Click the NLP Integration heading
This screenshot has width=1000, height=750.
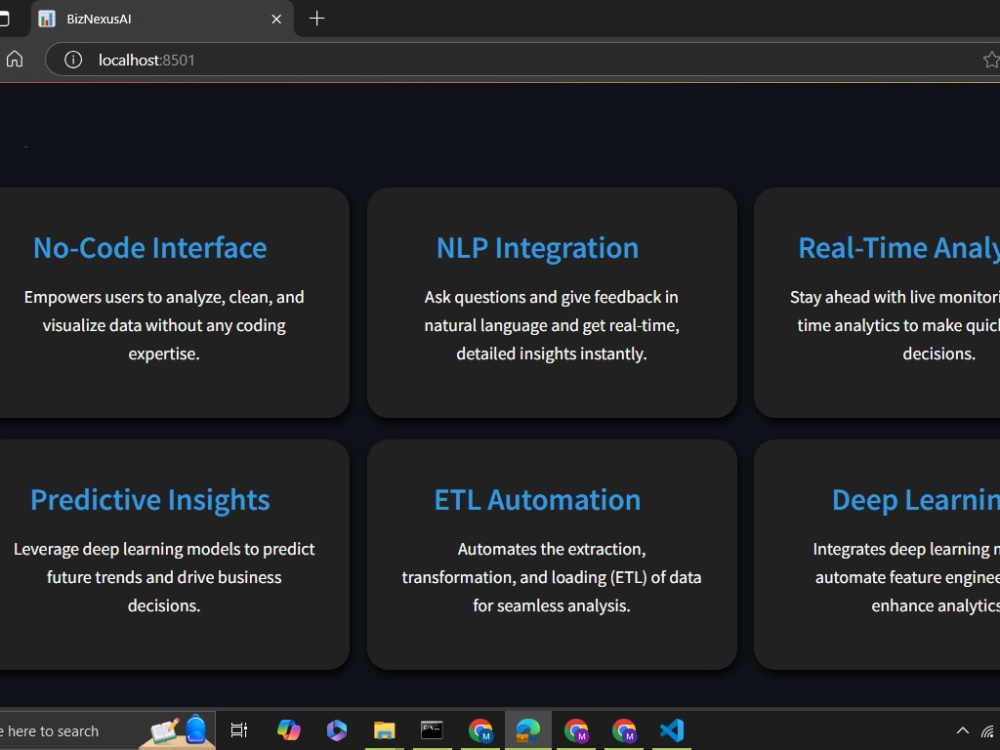(537, 248)
